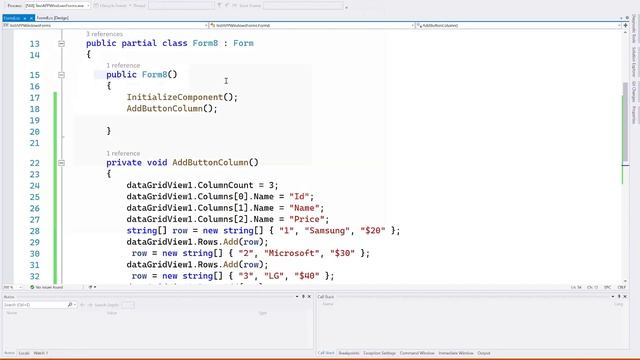Close the Call Stack panel
The image size is (640, 360).
(625, 297)
